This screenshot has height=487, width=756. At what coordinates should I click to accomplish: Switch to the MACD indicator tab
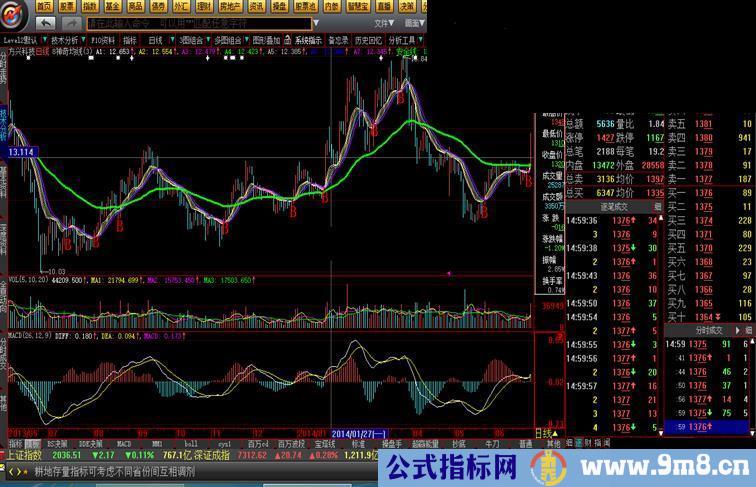click(x=123, y=441)
